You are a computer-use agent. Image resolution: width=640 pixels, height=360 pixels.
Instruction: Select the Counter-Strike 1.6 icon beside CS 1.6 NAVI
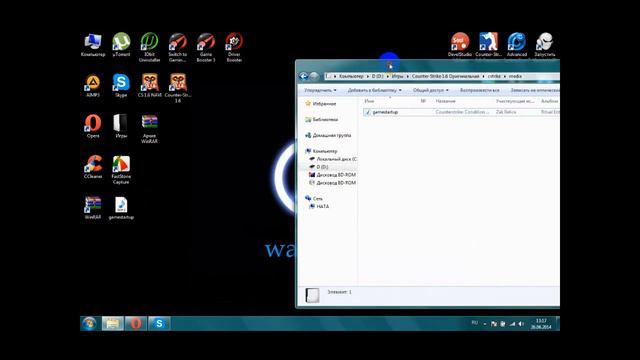[x=178, y=88]
